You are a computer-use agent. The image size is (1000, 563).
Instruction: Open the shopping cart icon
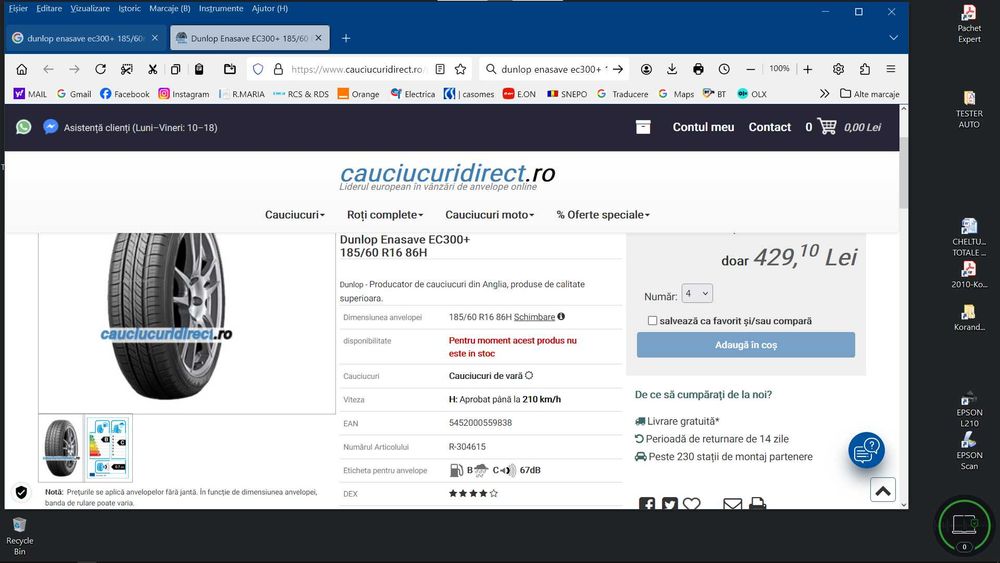(827, 126)
